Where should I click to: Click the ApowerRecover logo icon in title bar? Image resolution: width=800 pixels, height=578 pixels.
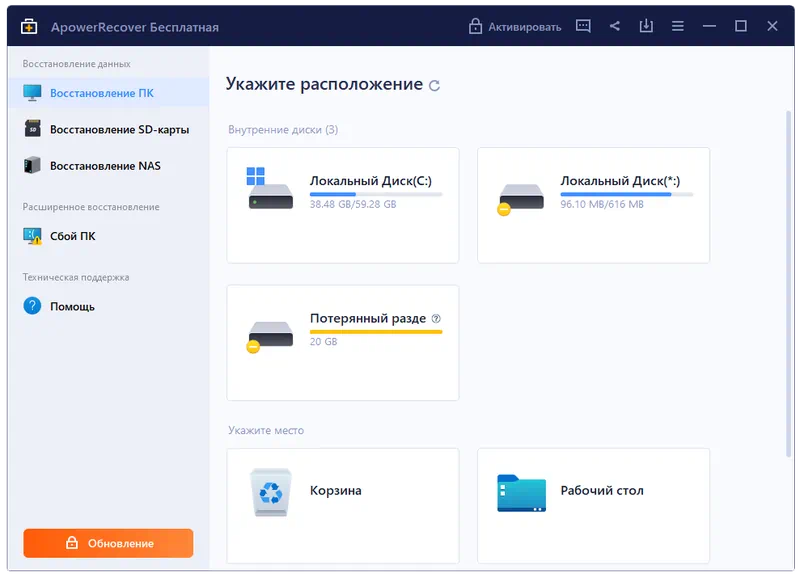coord(29,27)
